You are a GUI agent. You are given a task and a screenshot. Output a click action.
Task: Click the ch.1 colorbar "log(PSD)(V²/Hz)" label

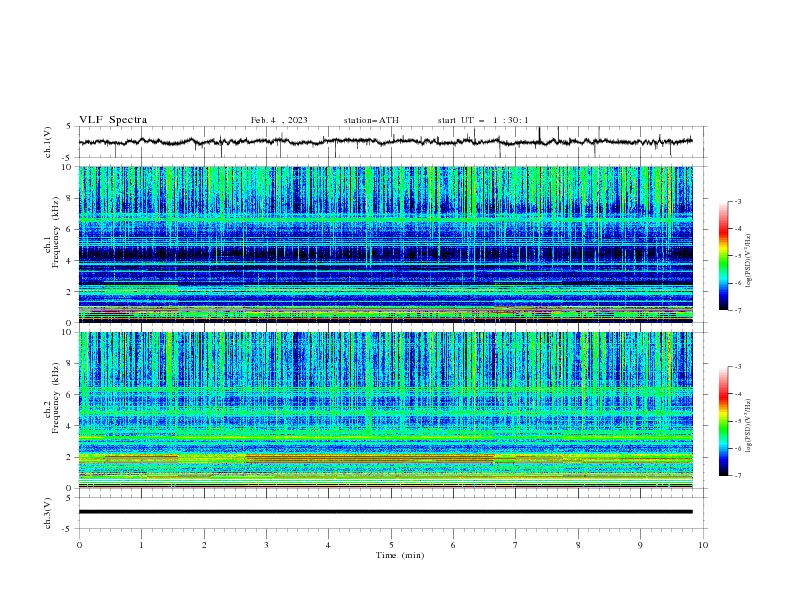click(x=749, y=261)
